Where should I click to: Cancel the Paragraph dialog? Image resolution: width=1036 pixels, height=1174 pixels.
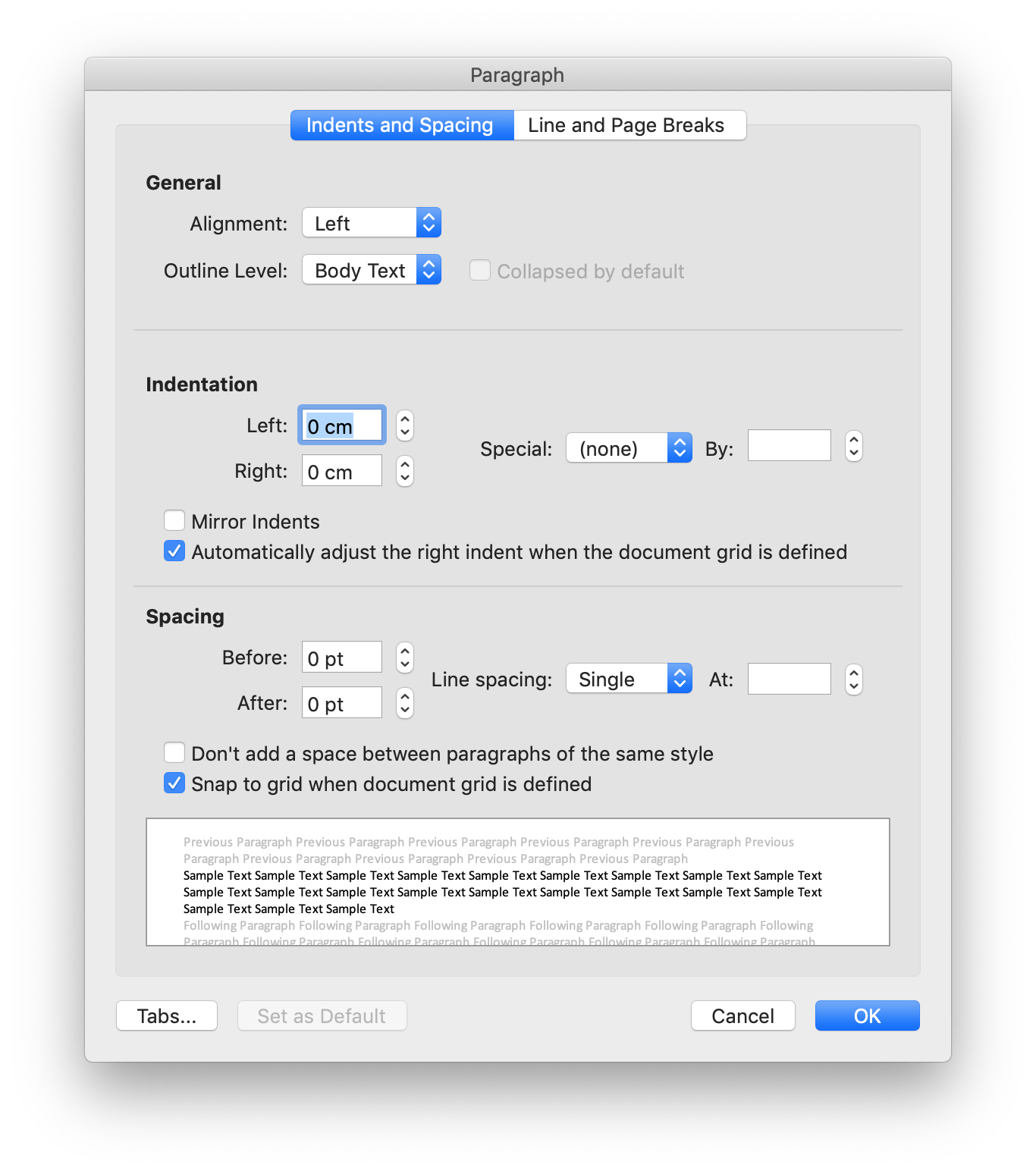tap(742, 1015)
